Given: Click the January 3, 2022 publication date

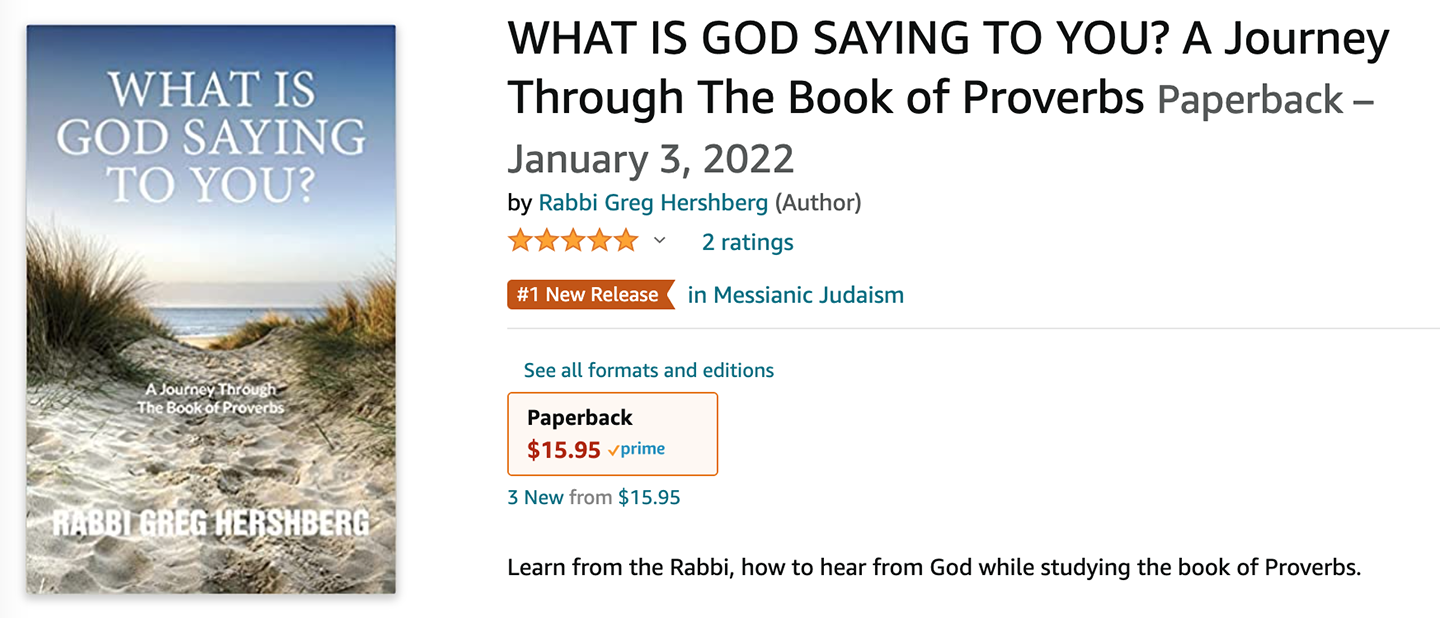Looking at the screenshot, I should pyautogui.click(x=650, y=158).
